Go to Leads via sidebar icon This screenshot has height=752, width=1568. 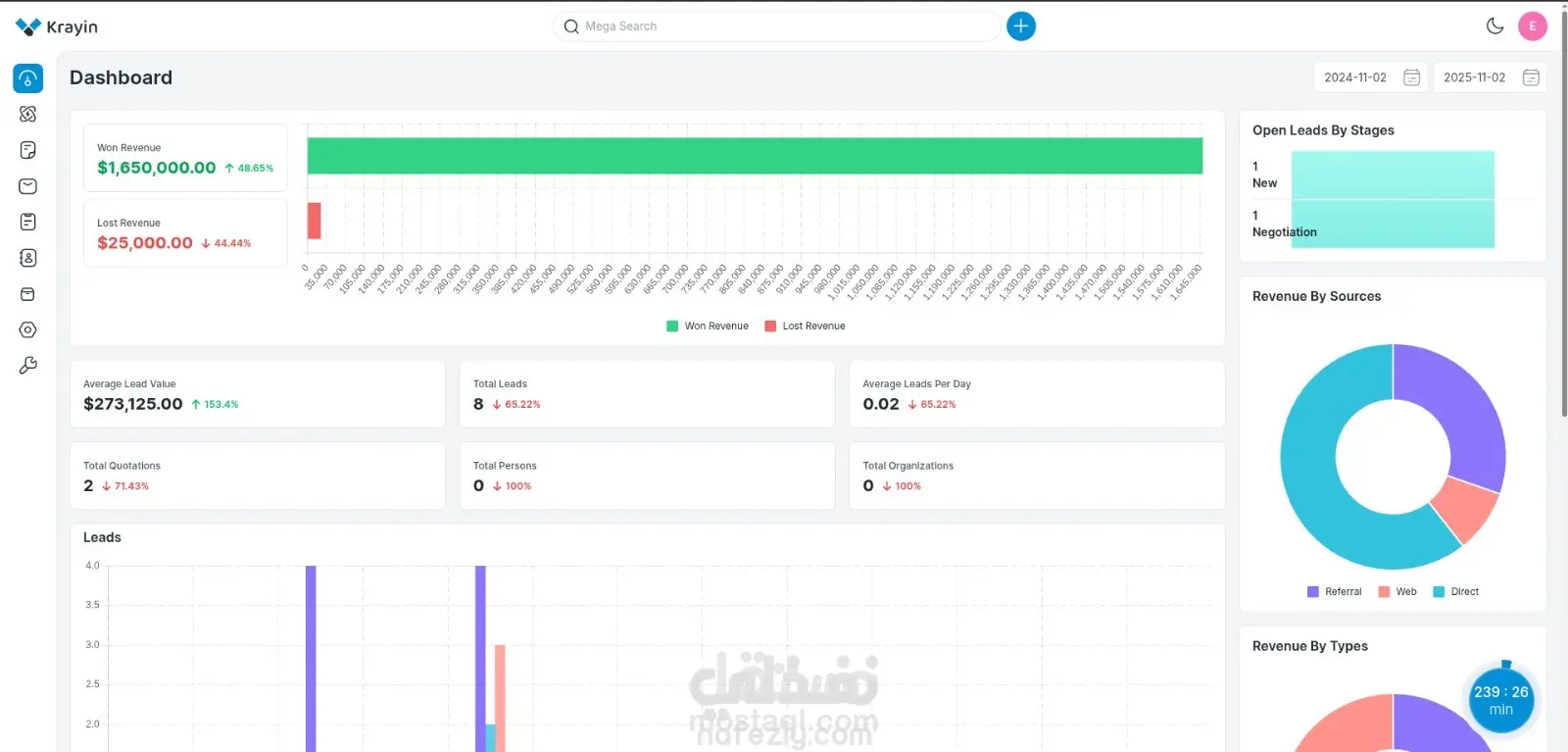coord(27,114)
